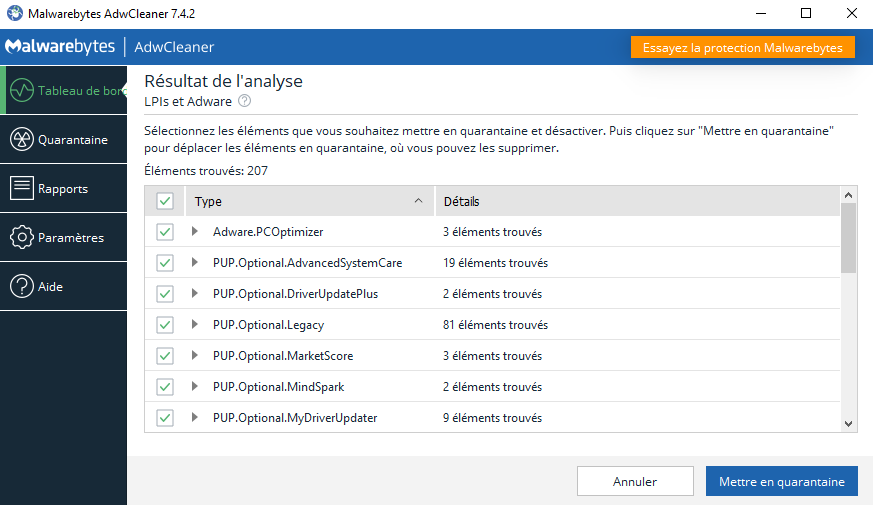This screenshot has height=505, width=873.
Task: Click Essayez la protection Malwarebytes button
Action: coord(743,47)
